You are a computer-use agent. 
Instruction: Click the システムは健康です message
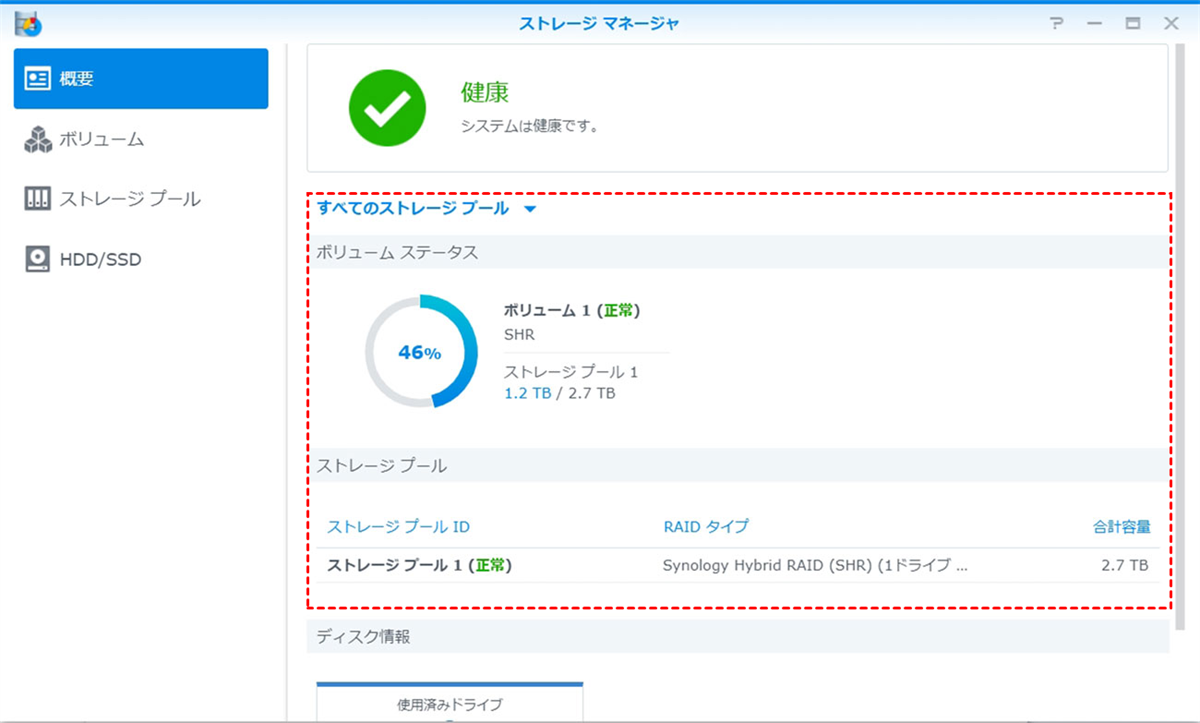[x=529, y=127]
